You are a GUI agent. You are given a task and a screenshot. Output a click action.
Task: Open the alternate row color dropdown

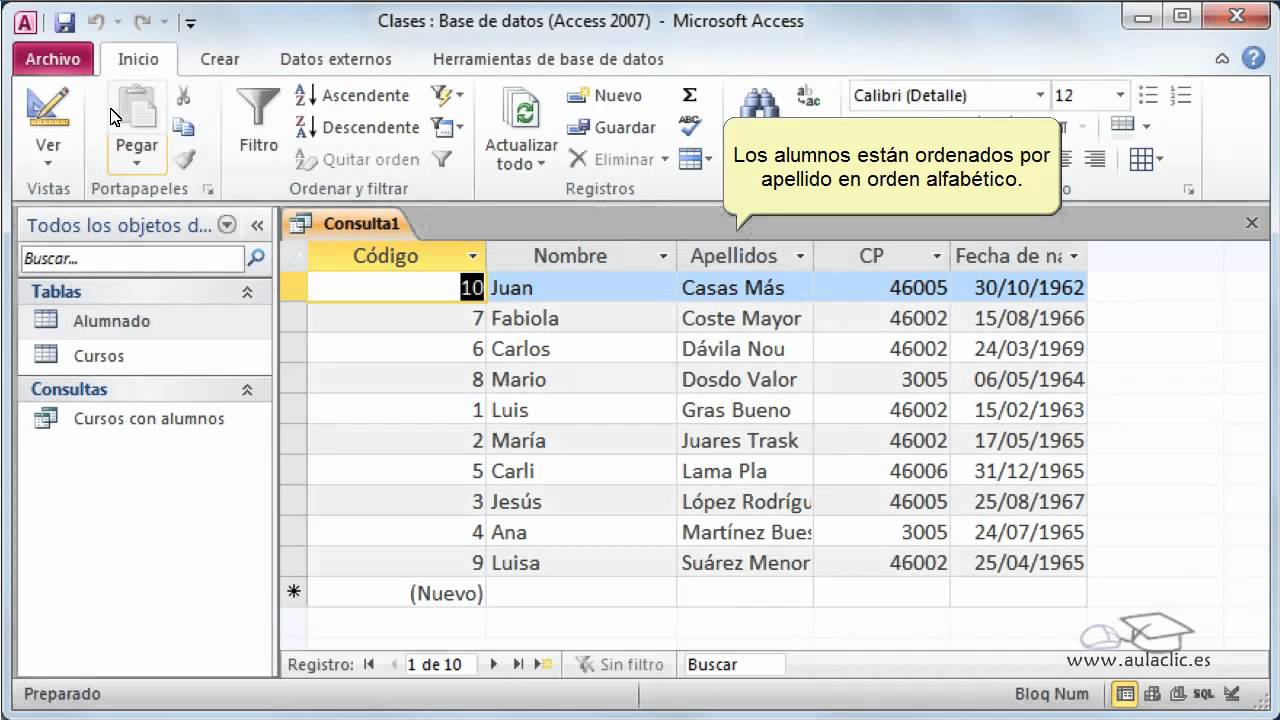click(x=1146, y=126)
